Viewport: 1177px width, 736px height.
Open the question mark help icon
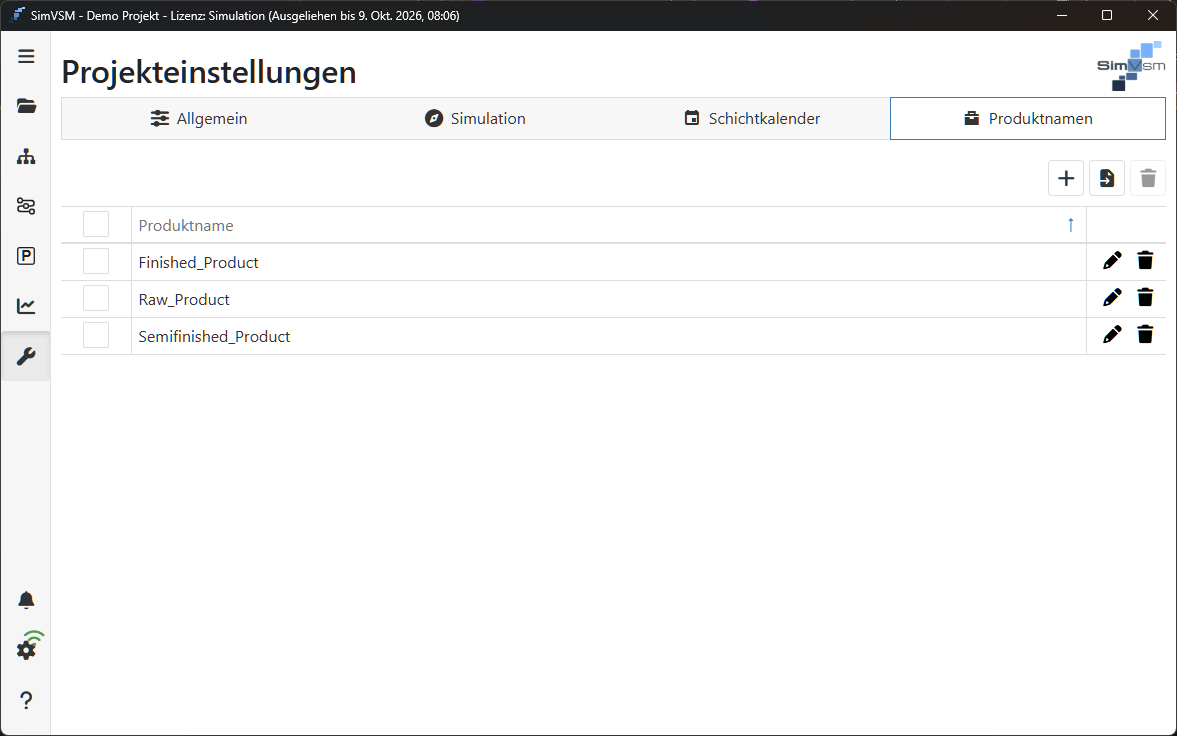coord(26,700)
